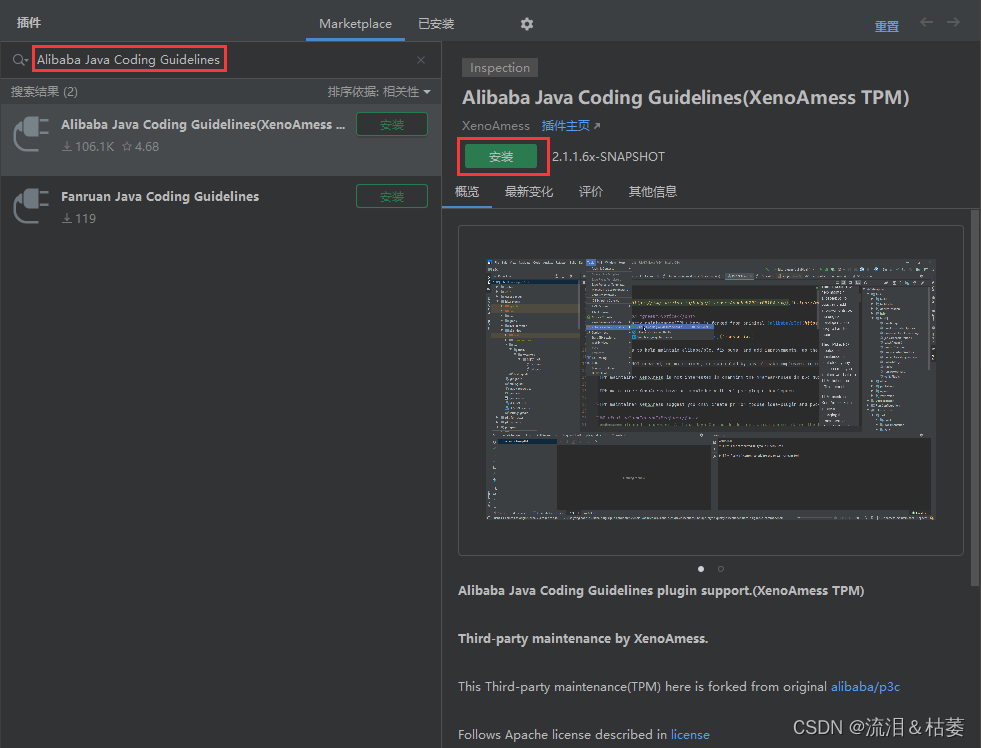The height and width of the screenshot is (748, 981).
Task: Switch to the Marketplace tab
Action: (x=355, y=24)
